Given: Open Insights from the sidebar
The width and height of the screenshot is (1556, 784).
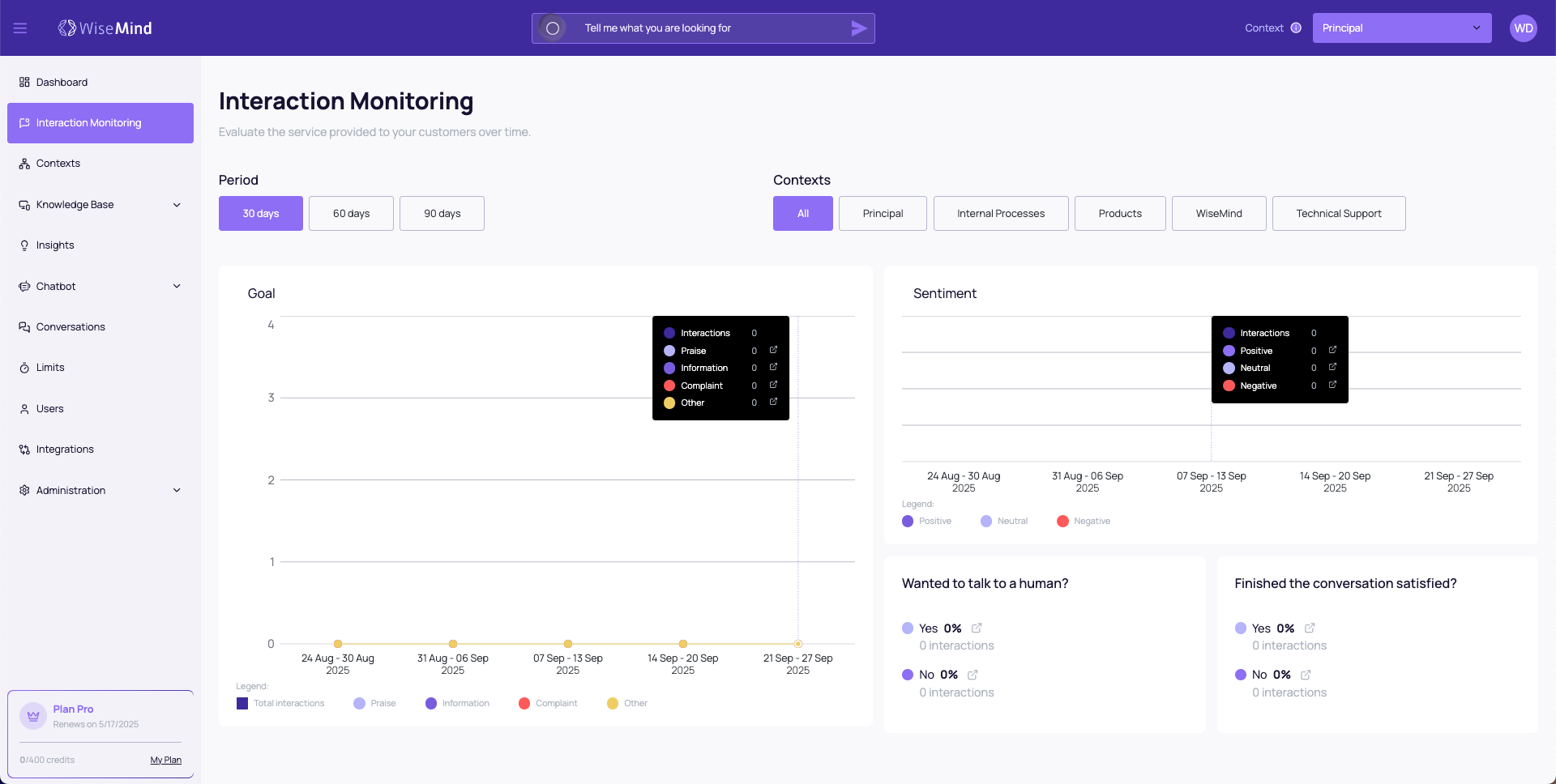Looking at the screenshot, I should click(x=55, y=245).
